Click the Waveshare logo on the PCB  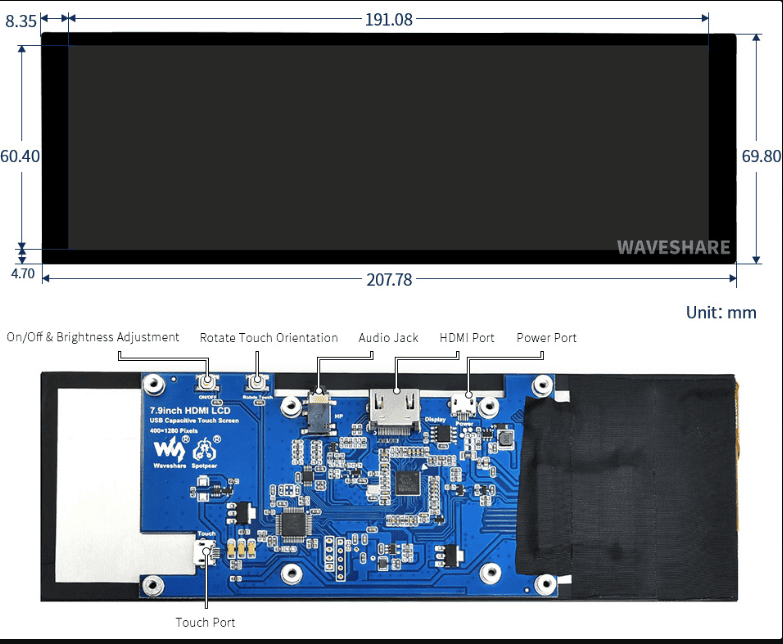tap(170, 451)
